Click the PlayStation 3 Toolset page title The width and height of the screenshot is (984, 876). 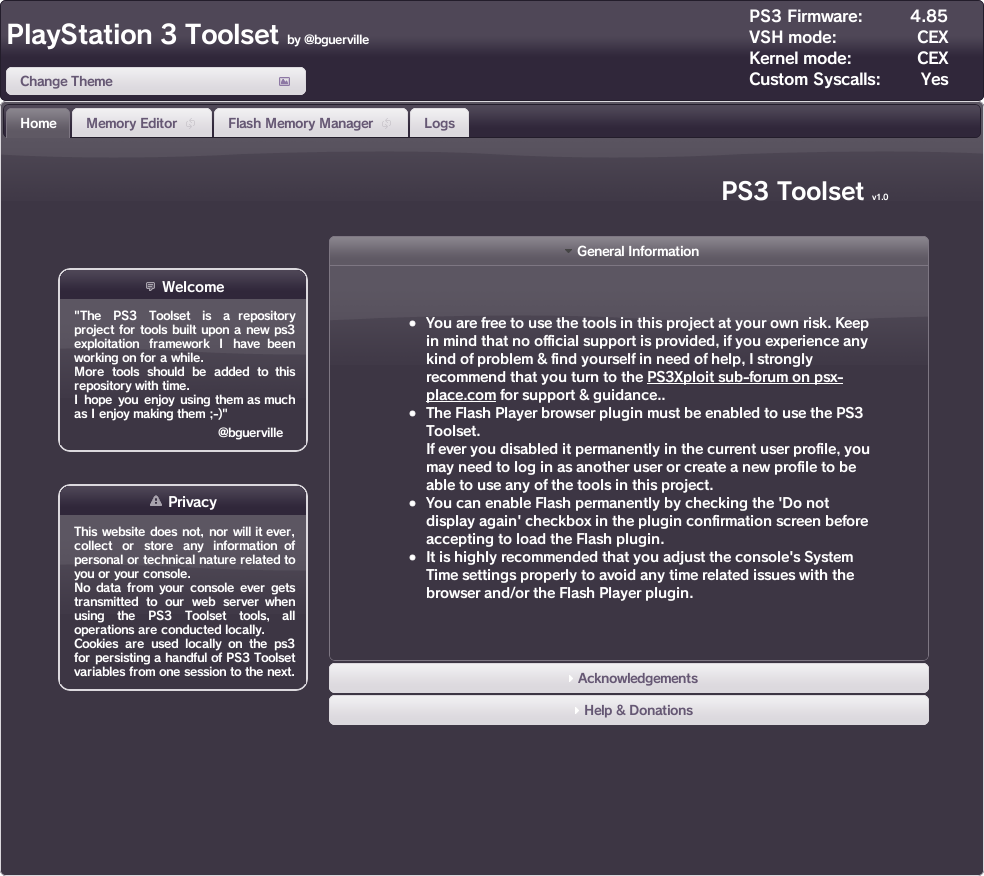pos(142,35)
